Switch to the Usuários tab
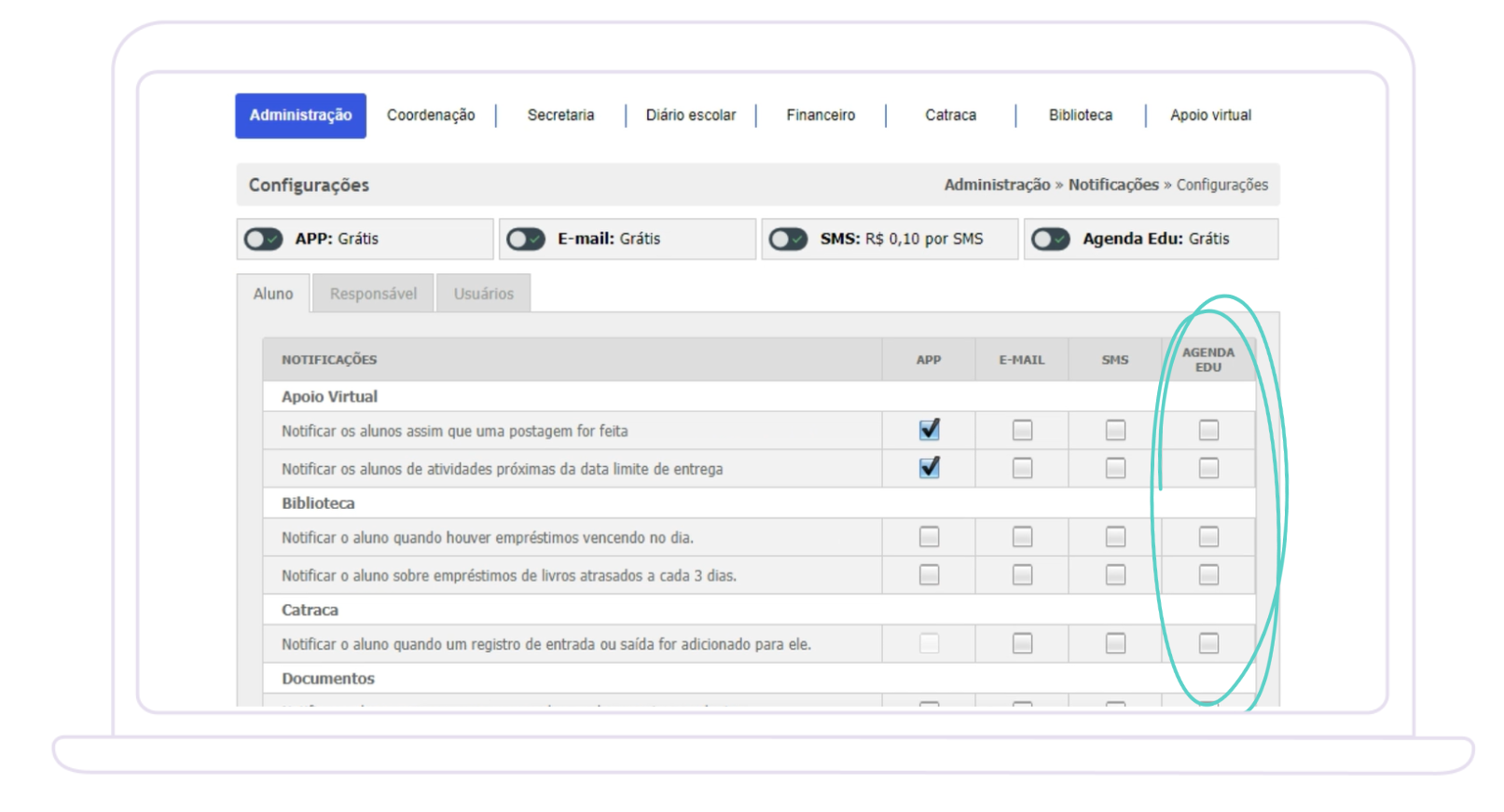Screen dimensions: 1504x812 coord(483,294)
